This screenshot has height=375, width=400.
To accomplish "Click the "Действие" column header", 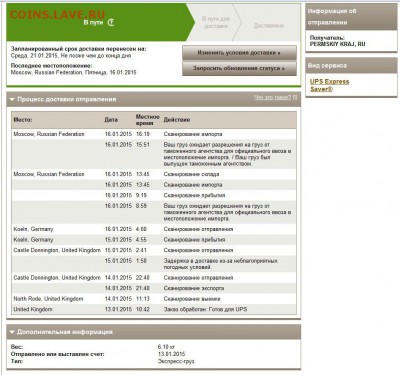I will [177, 120].
